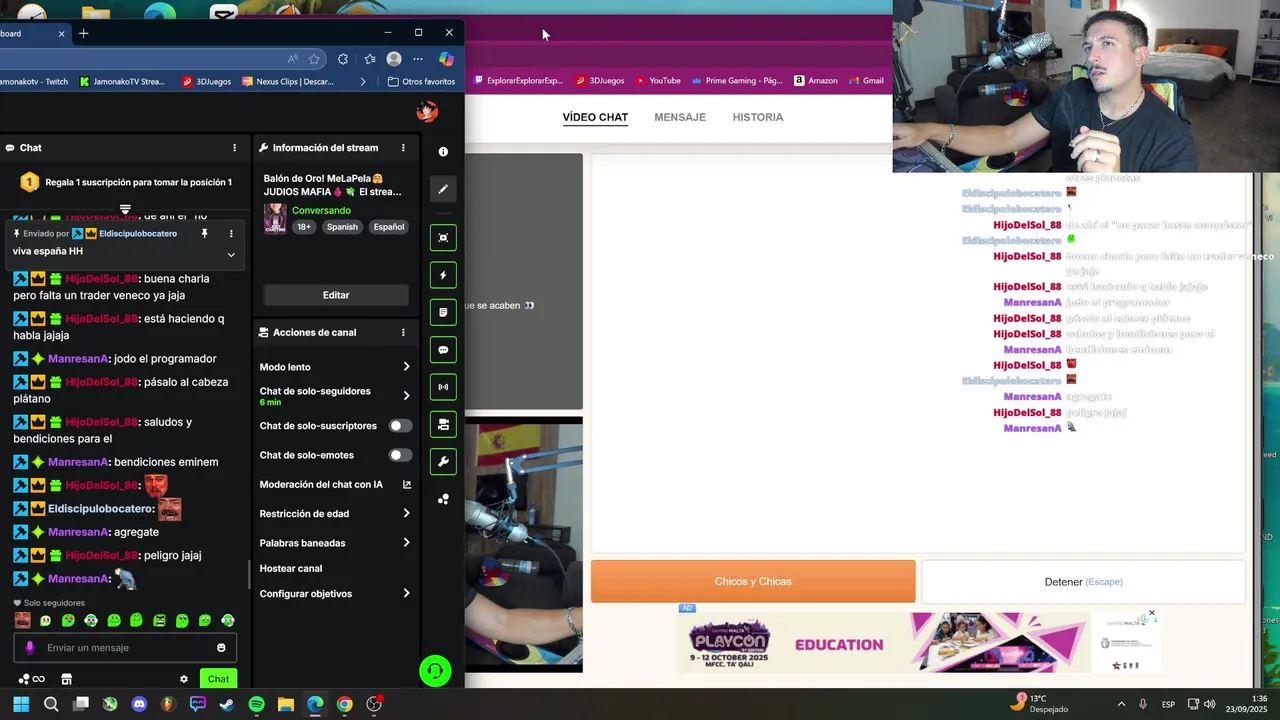
Task: Open the wrench tools icon in sidebar
Action: coord(443,461)
